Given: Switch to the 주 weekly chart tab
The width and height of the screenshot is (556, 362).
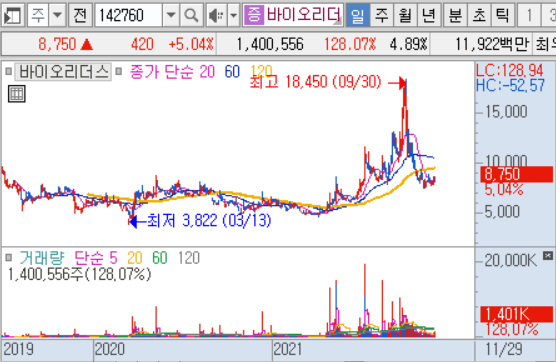Looking at the screenshot, I should click(382, 15).
